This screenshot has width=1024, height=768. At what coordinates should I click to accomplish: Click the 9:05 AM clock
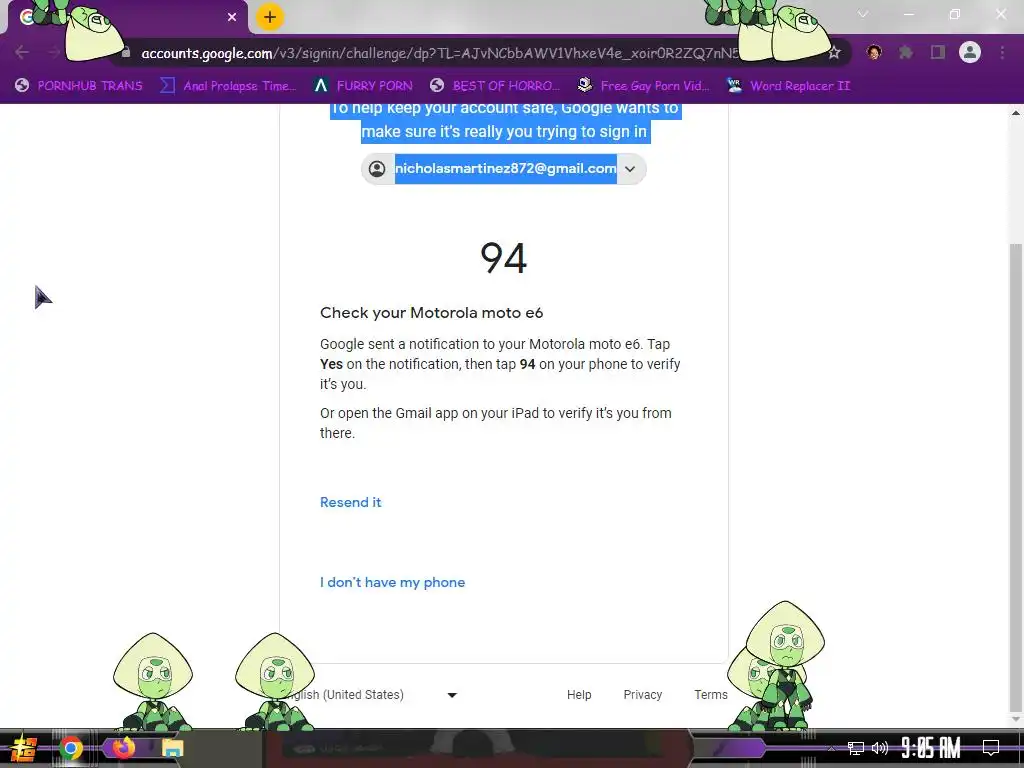tap(931, 748)
